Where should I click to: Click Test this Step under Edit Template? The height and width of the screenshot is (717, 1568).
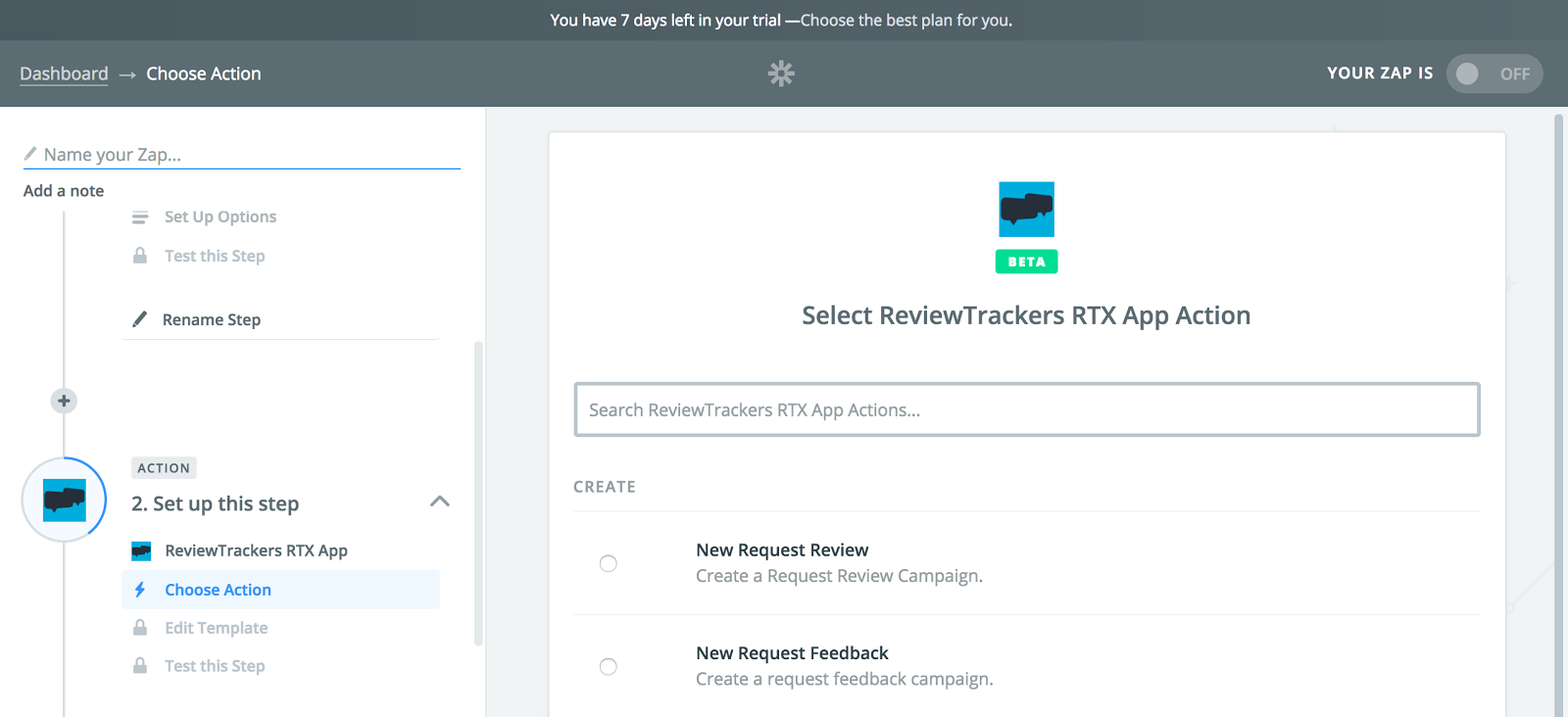click(215, 666)
